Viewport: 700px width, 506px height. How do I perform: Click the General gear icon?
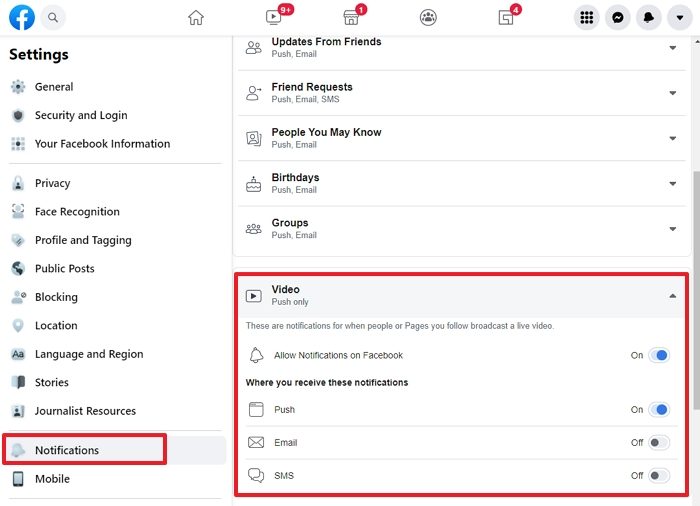[18, 87]
